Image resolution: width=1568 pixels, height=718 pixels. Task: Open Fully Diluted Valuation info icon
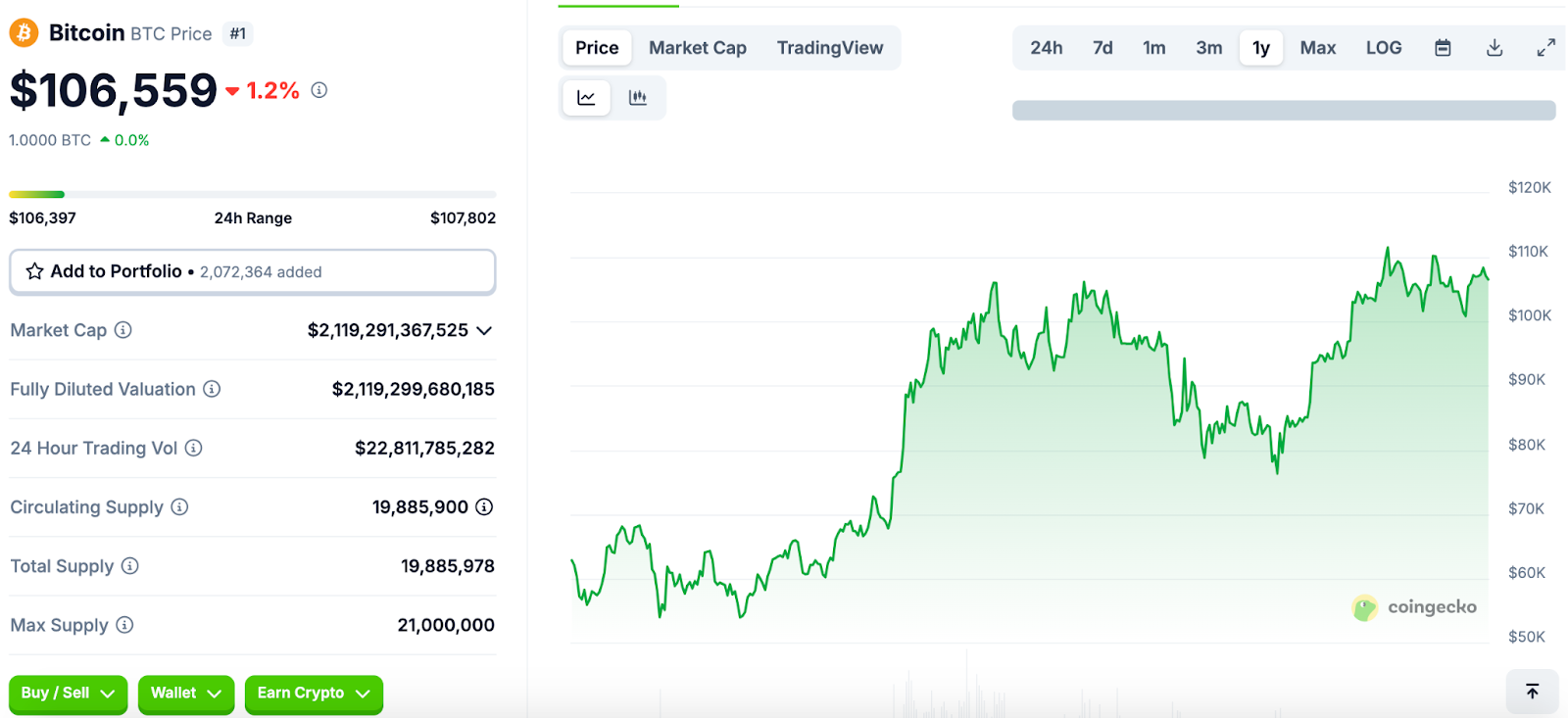(212, 389)
